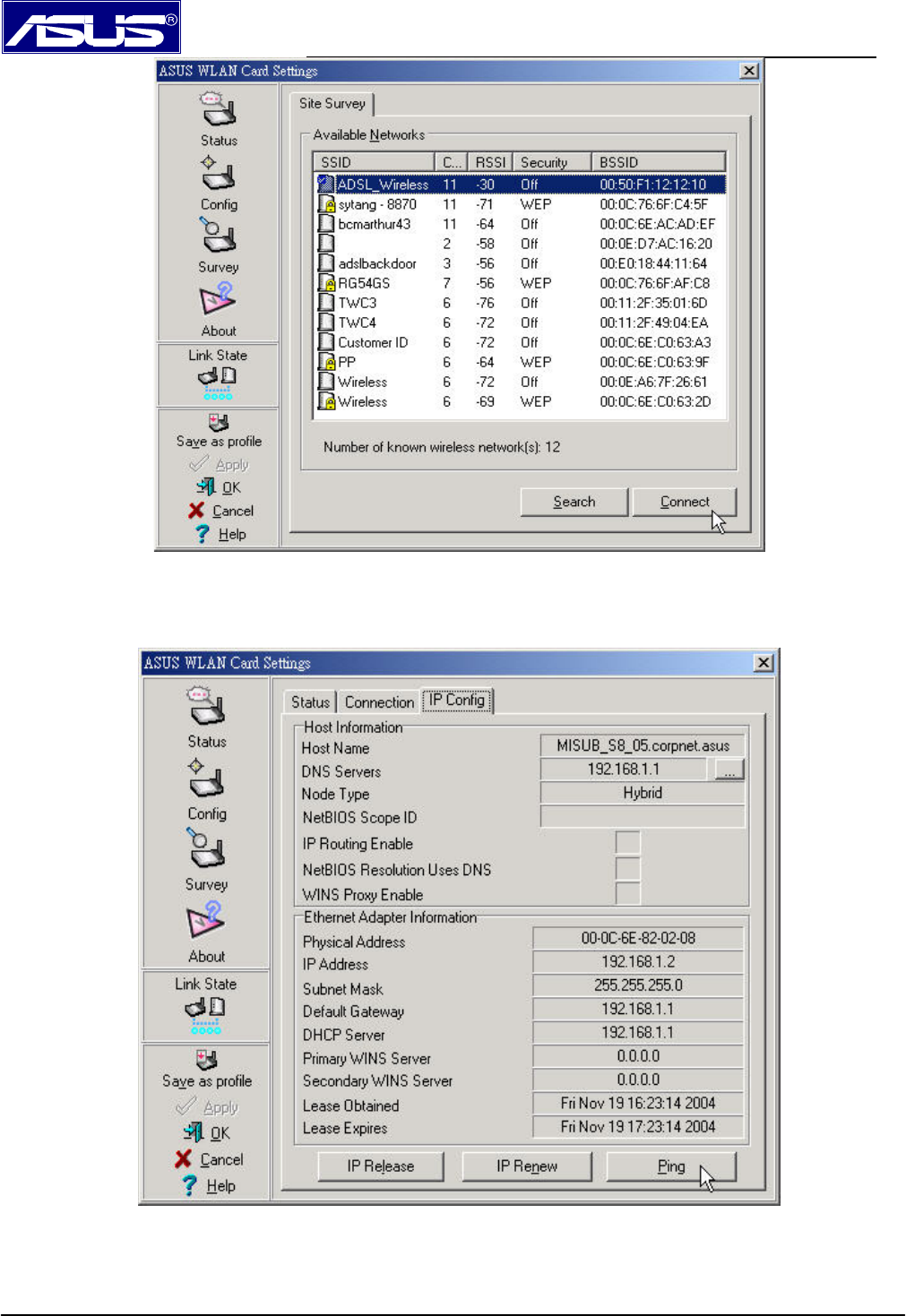Open About icon in IP Config window

[x=206, y=920]
